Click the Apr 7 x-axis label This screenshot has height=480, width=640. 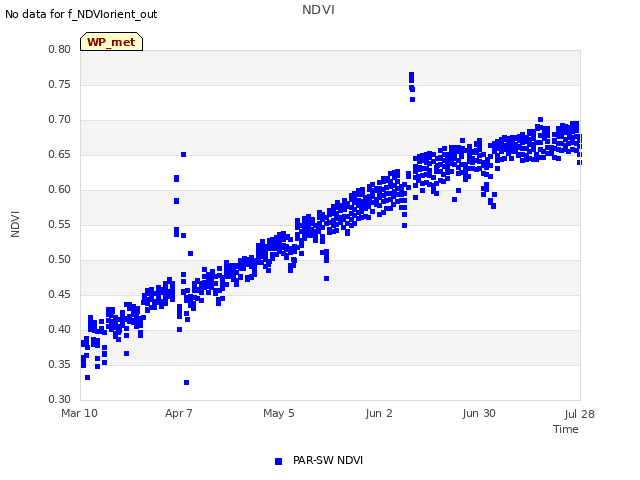178,413
